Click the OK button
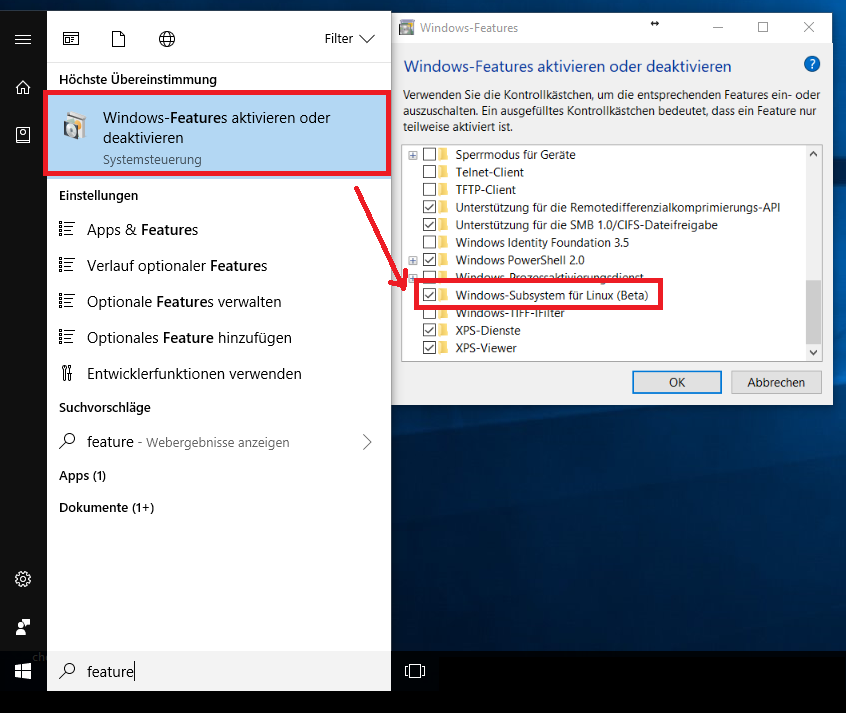 [677, 382]
